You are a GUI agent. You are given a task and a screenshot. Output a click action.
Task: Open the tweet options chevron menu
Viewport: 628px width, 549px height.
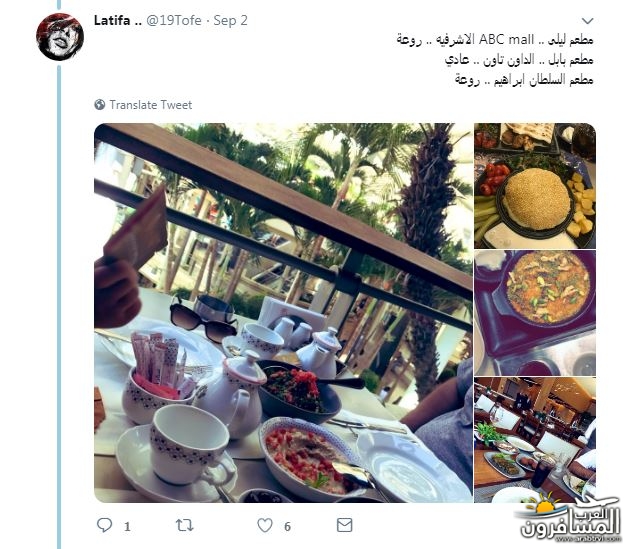coord(587,21)
